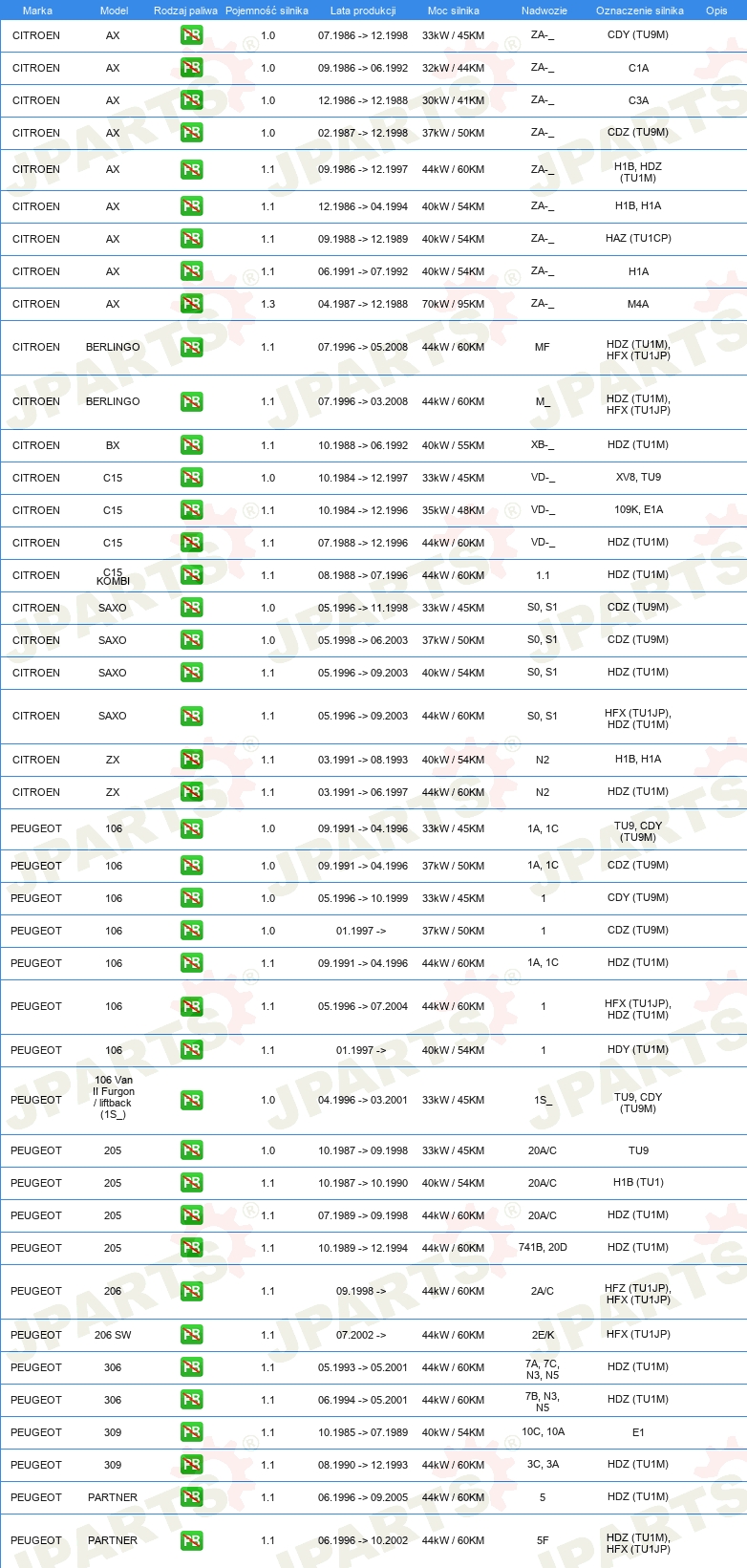Click the Rodzaj paliwa column header
The width and height of the screenshot is (747, 1568).
pos(185,11)
